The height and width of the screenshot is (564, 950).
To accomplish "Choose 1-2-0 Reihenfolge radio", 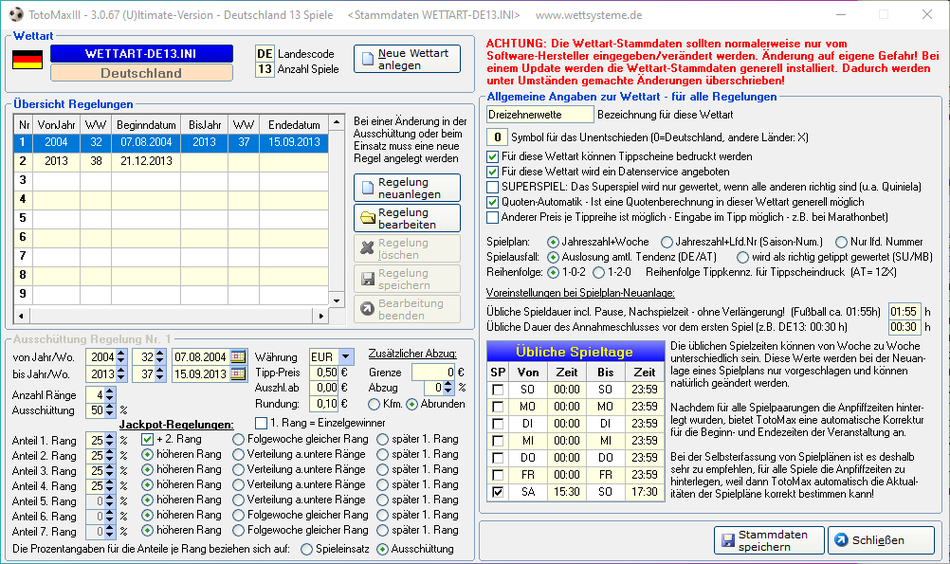I will click(599, 273).
